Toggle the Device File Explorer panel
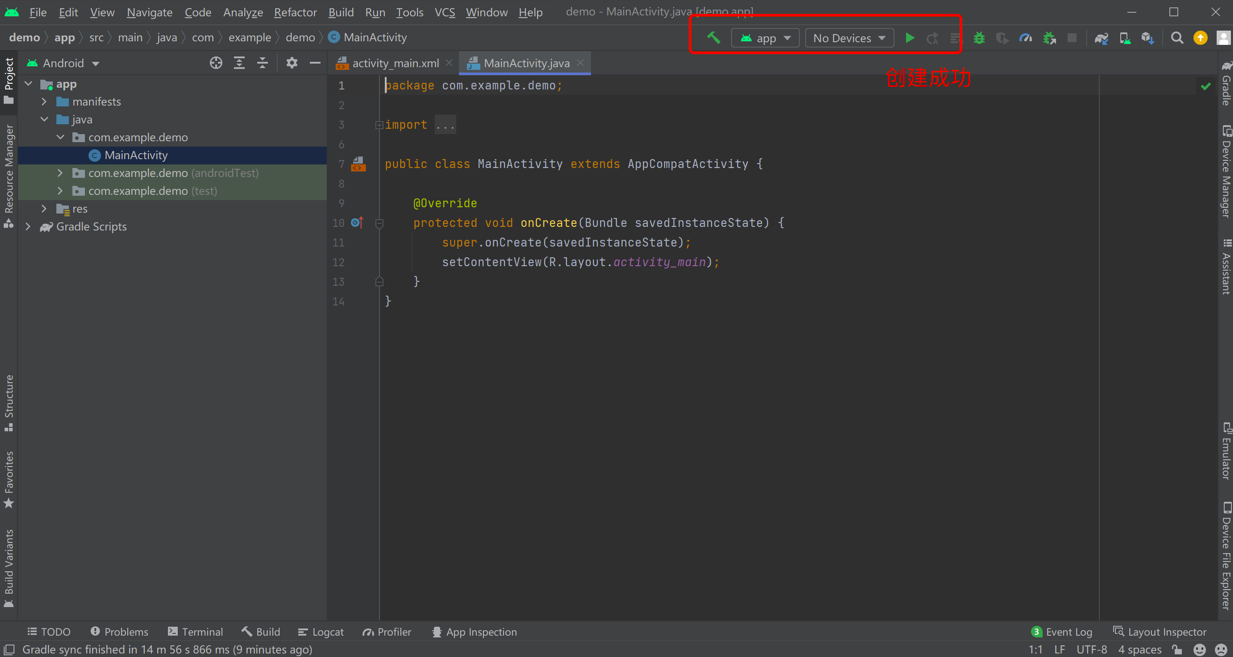 tap(1226, 556)
